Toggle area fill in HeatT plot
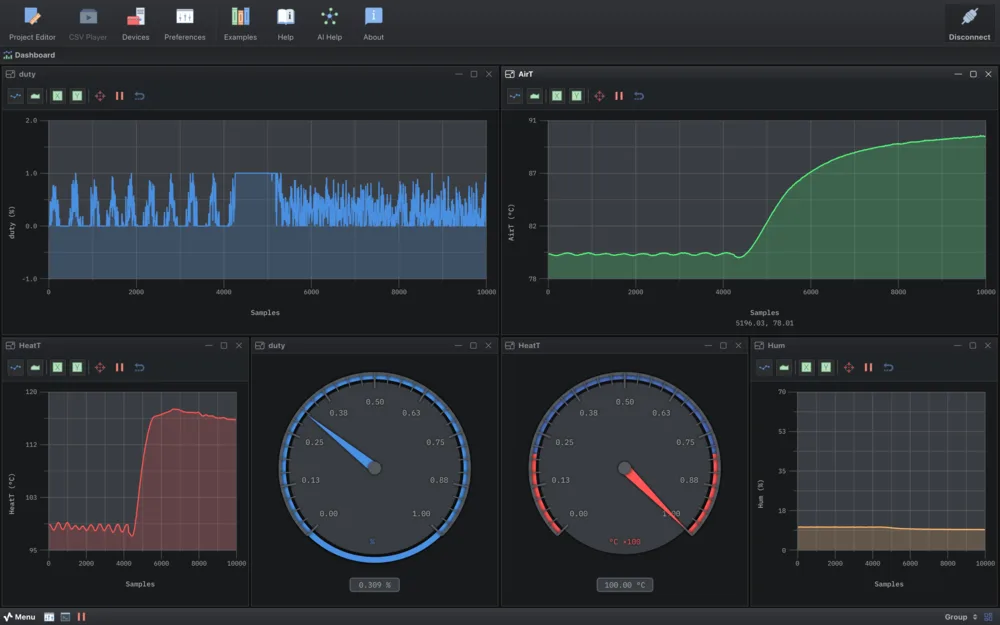 point(35,367)
